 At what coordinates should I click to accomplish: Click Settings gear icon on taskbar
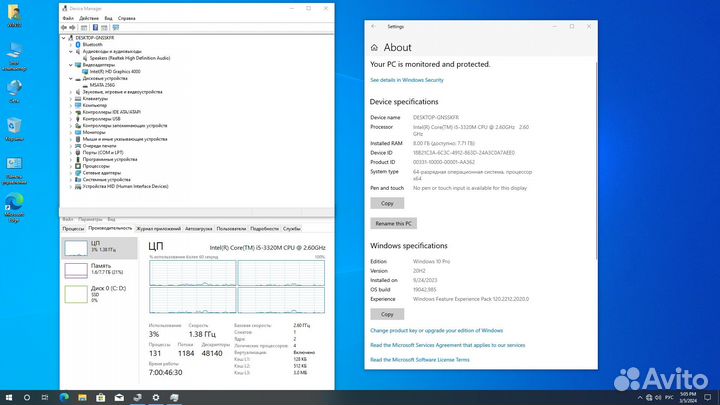[x=156, y=398]
